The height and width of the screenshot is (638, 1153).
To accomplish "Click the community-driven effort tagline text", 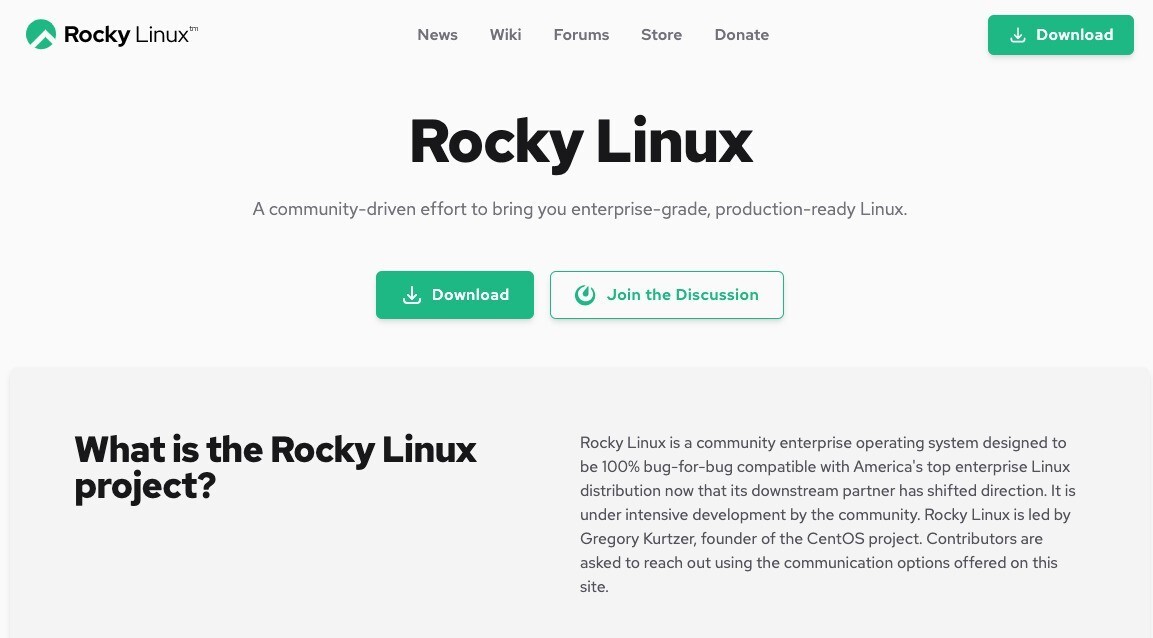I will click(580, 210).
